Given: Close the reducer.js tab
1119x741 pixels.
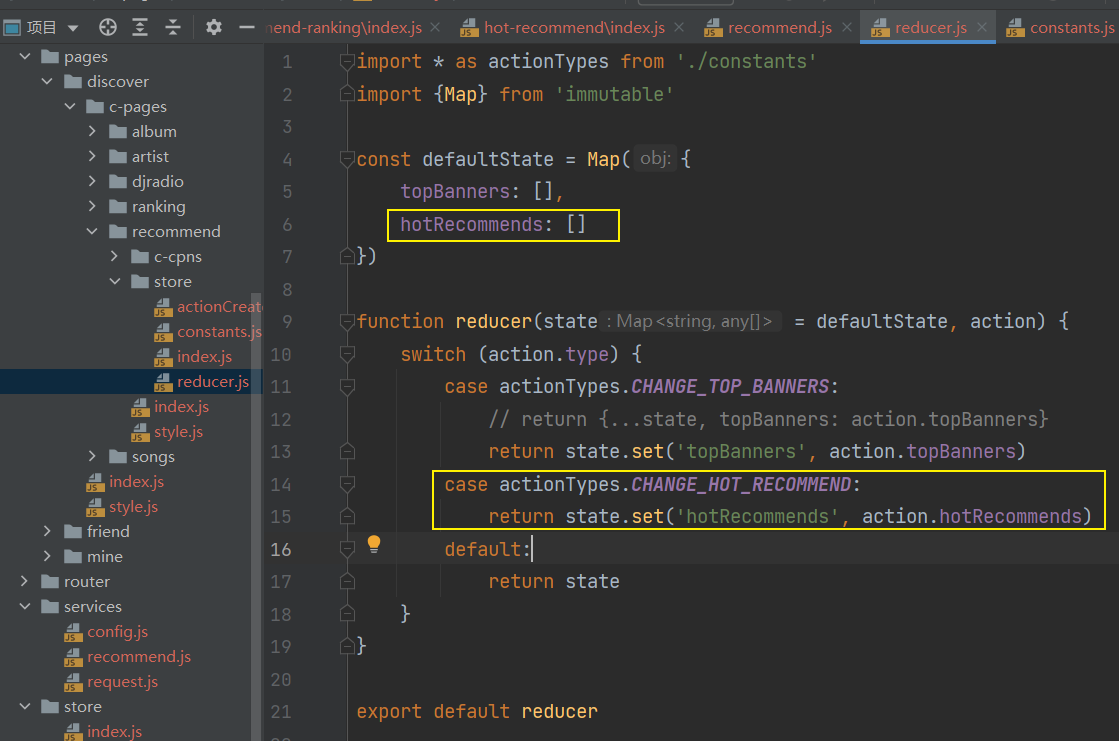Looking at the screenshot, I should pos(982,27).
